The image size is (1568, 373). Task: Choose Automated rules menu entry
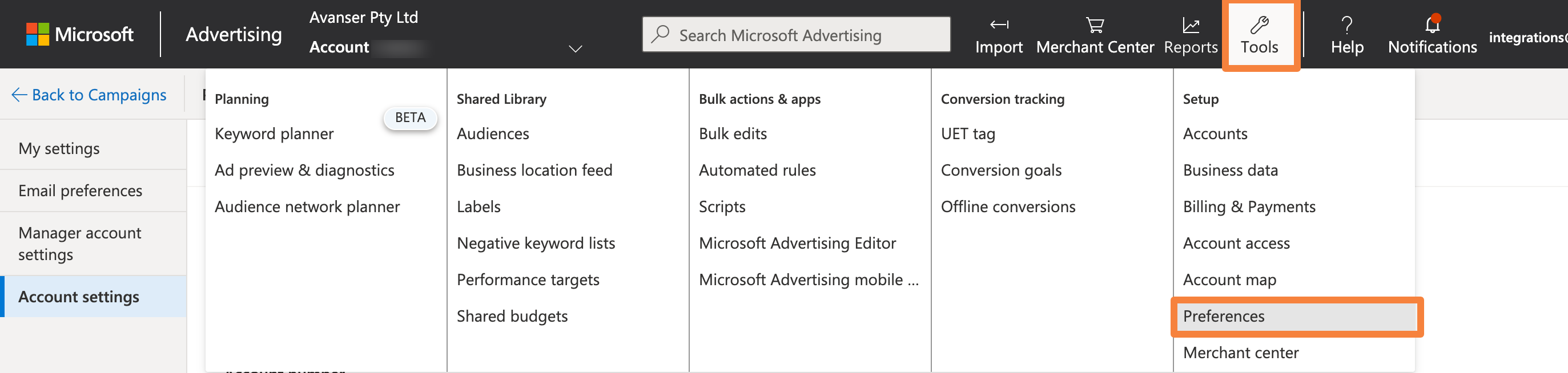pyautogui.click(x=757, y=170)
